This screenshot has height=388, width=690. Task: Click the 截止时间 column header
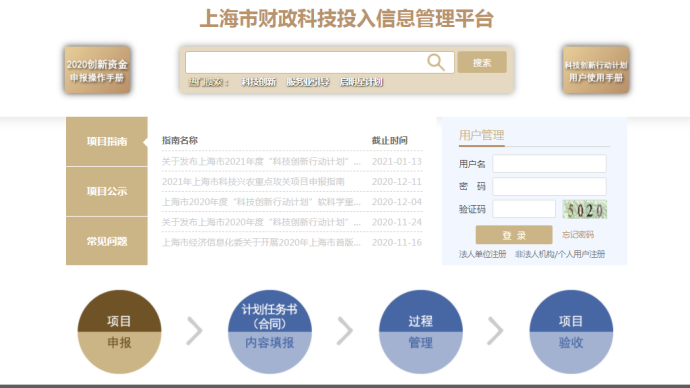pos(389,140)
